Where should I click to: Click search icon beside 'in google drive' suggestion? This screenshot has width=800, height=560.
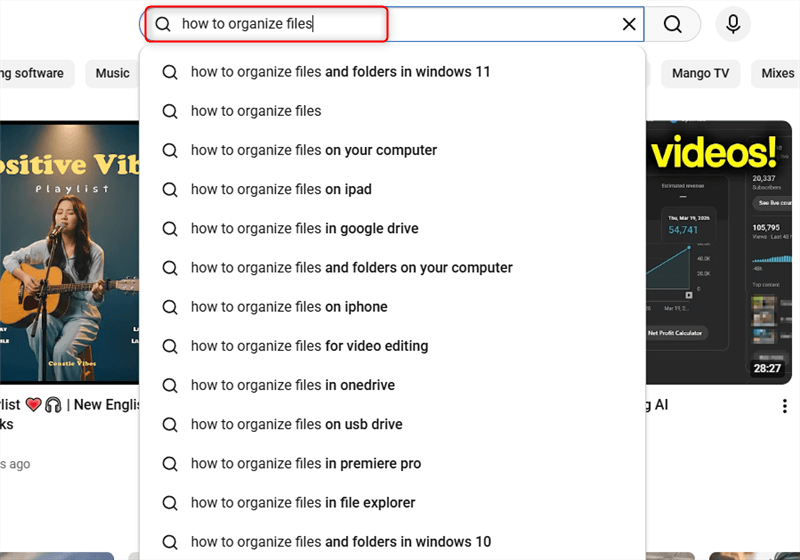click(170, 229)
